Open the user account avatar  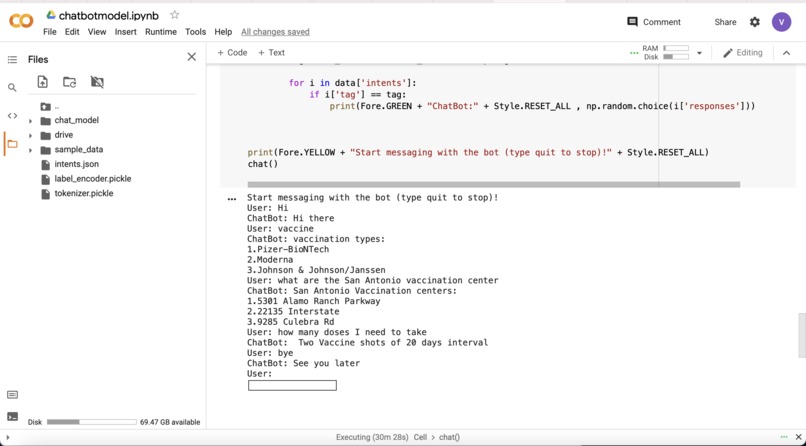[x=781, y=22]
